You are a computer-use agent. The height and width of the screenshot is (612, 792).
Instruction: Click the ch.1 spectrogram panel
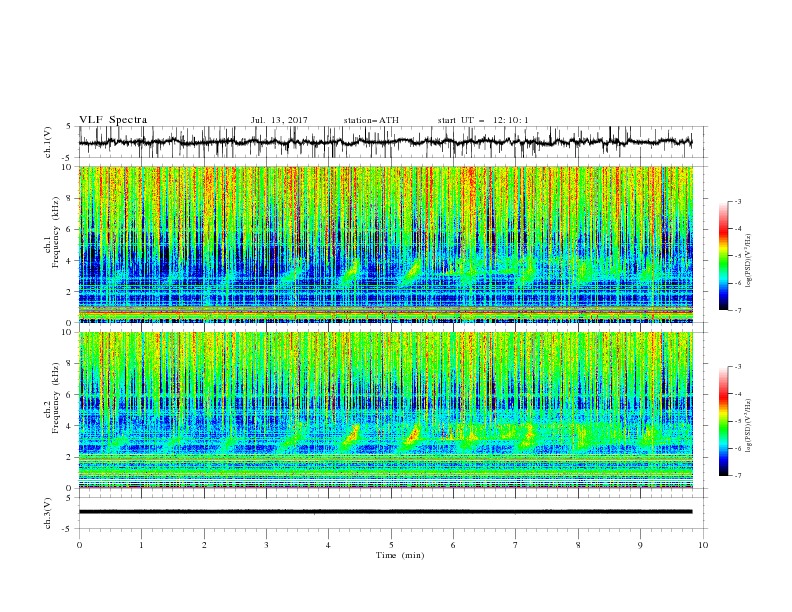[385, 244]
